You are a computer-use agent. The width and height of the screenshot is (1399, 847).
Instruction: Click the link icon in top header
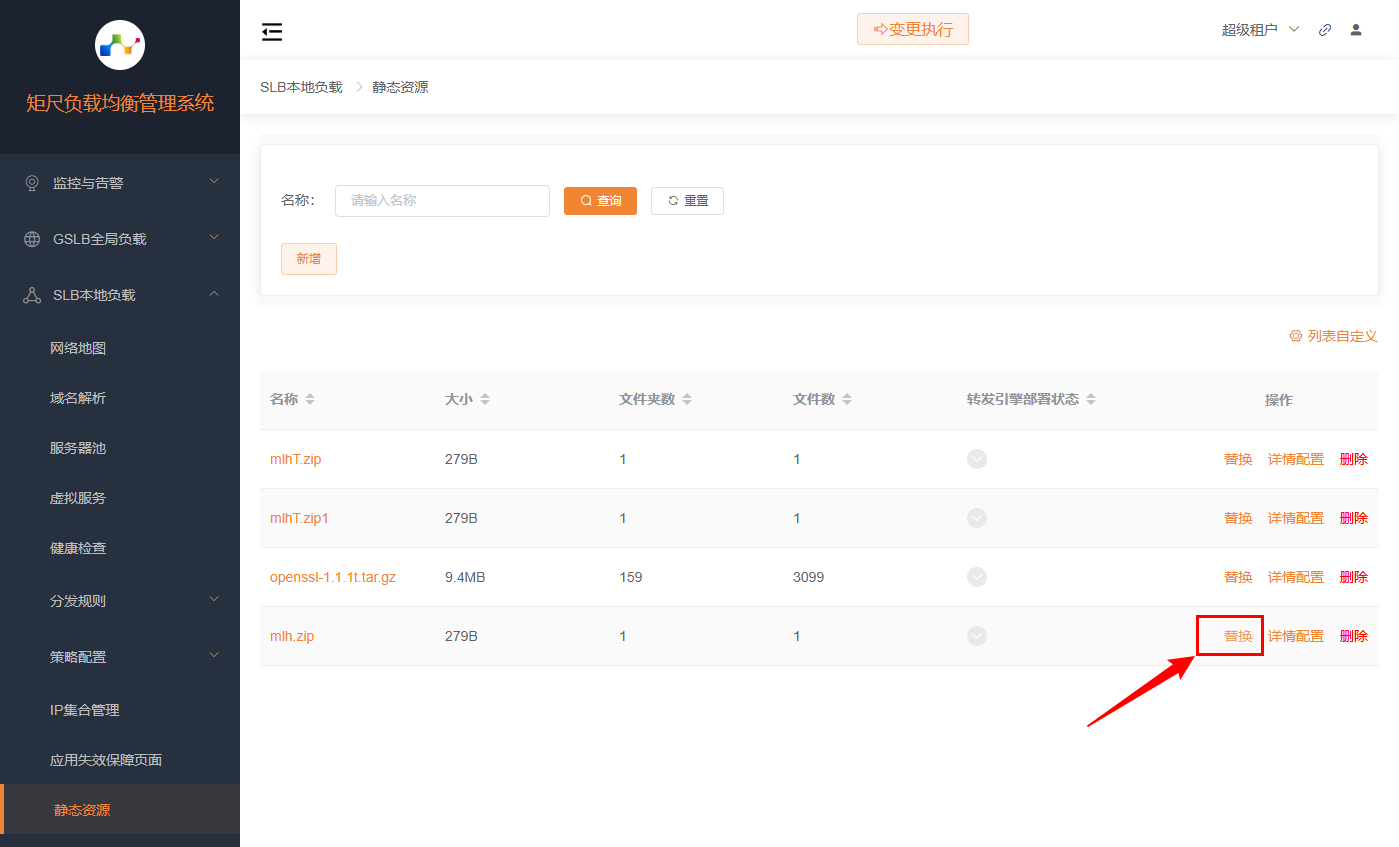(x=1325, y=30)
